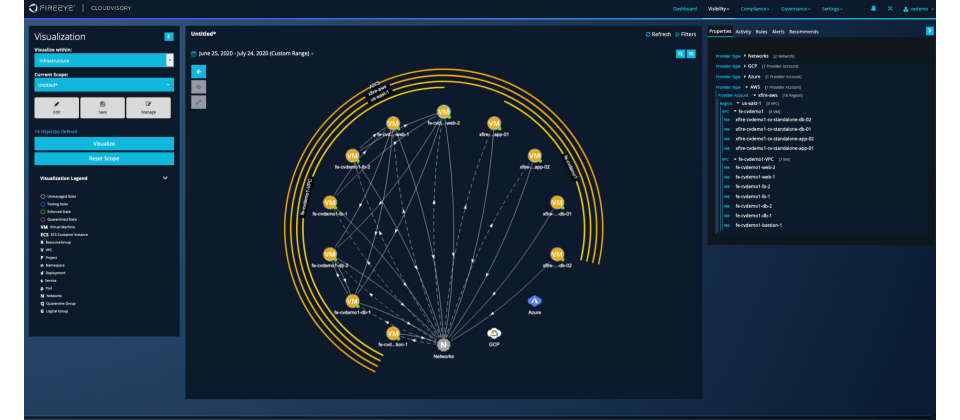Click the expand fullscreen graph tool icon
The image size is (960, 420).
[x=198, y=102]
